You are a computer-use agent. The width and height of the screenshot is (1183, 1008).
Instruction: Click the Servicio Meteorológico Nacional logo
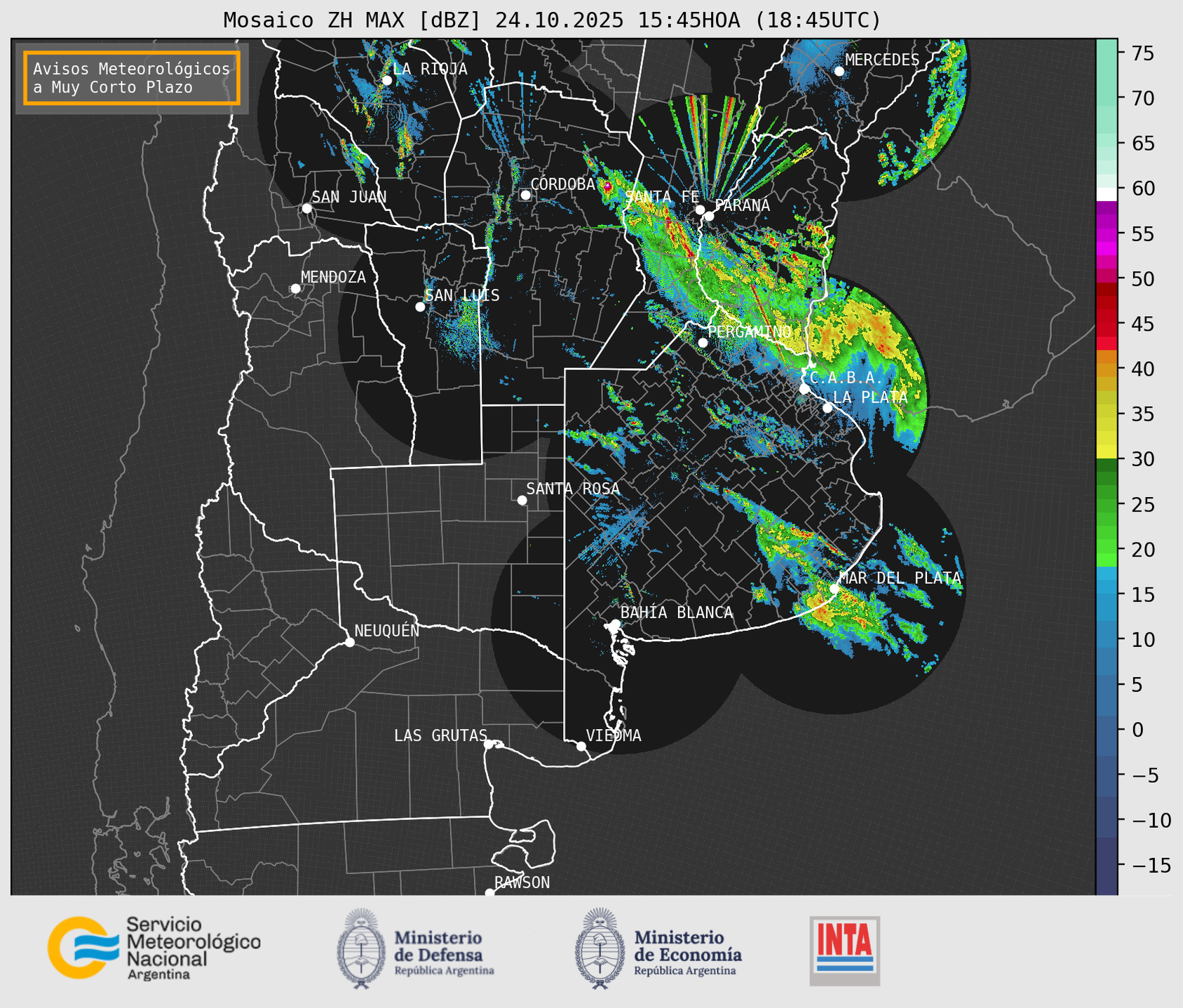click(x=154, y=948)
